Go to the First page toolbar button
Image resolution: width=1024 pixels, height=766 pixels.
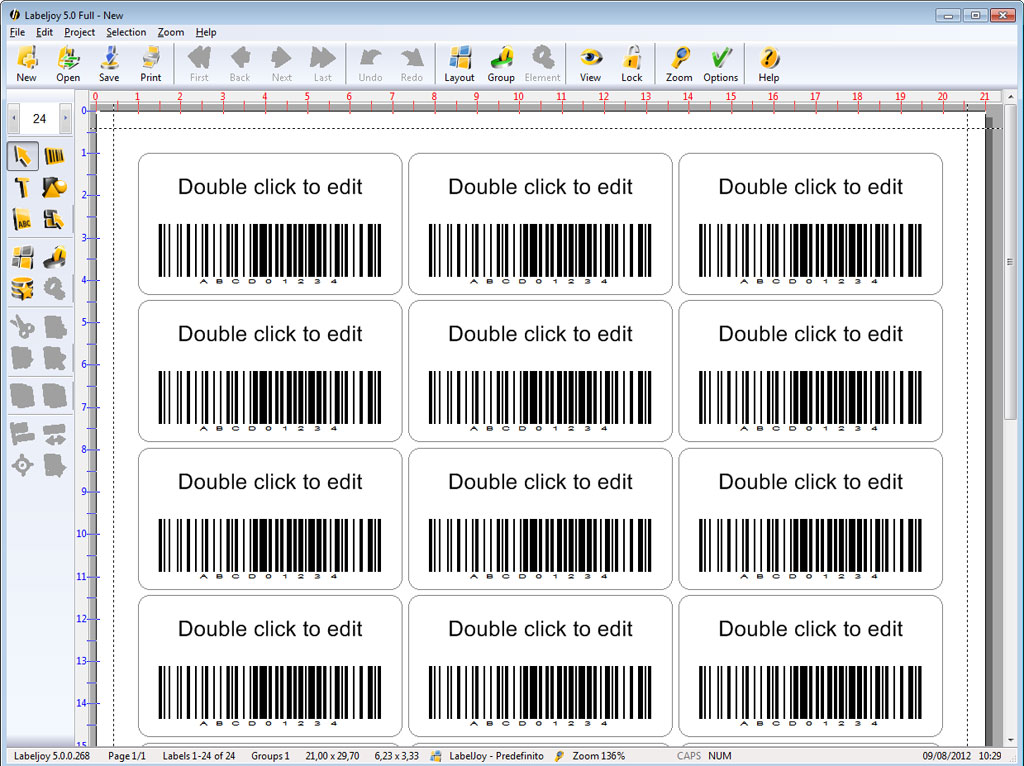click(199, 64)
